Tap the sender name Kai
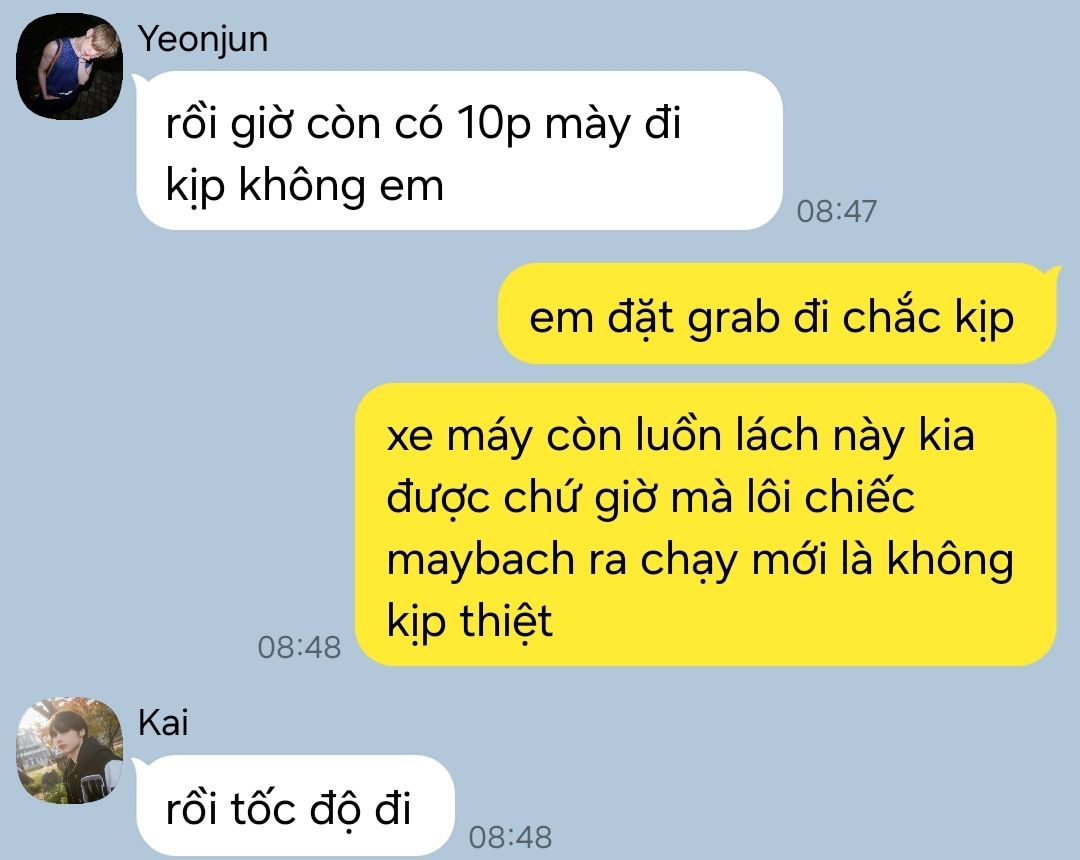 tap(163, 723)
